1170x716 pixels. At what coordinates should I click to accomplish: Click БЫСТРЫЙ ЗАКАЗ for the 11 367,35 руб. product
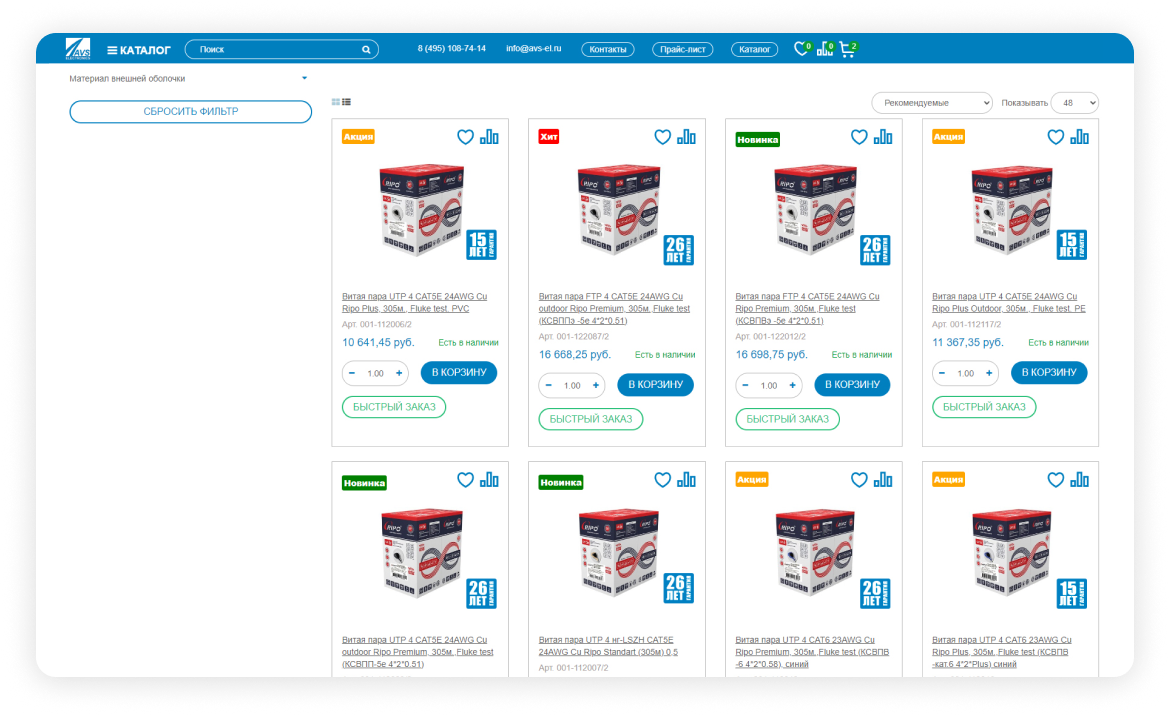[x=984, y=407]
